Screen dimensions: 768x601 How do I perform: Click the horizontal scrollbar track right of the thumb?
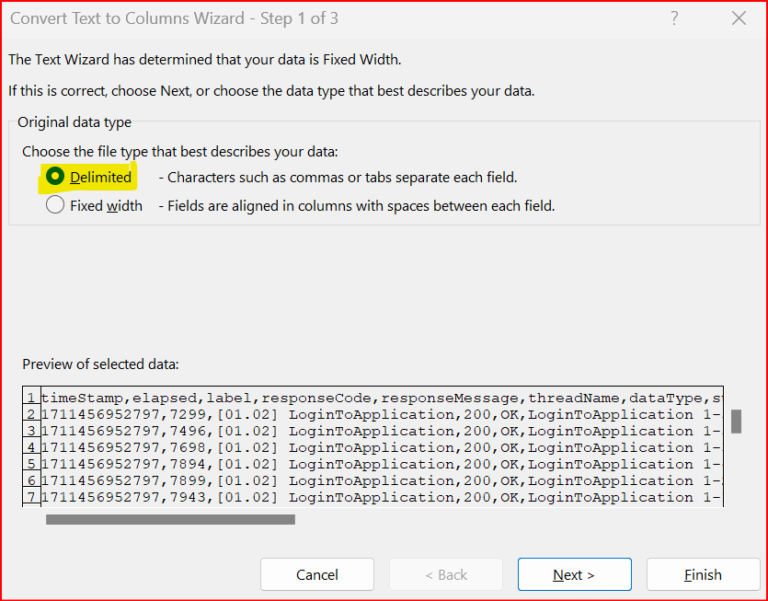[x=500, y=519]
